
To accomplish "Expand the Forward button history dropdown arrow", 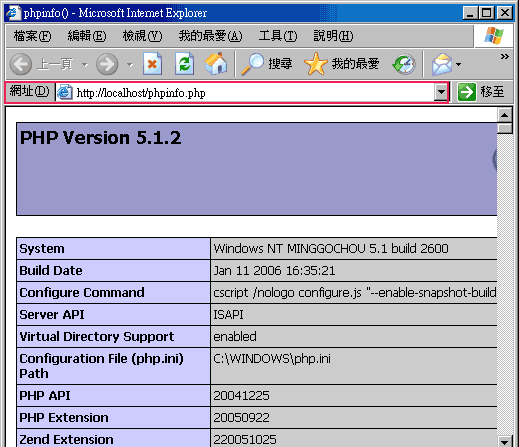I will 130,64.
